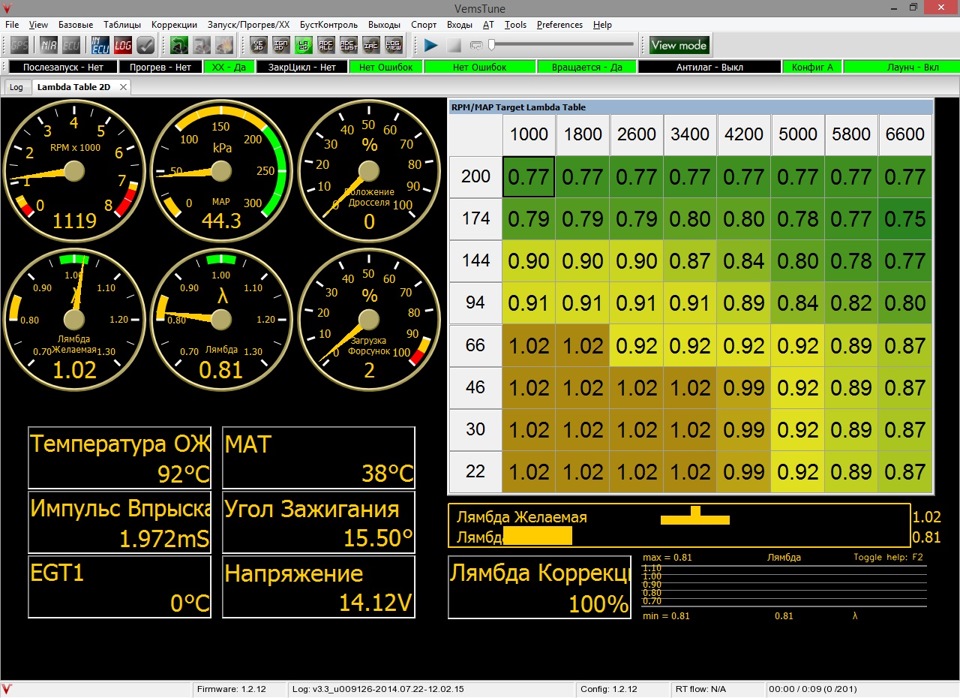Viewport: 960px width, 698px height.
Task: Click the green refresh arrows icon
Action: (x=179, y=45)
